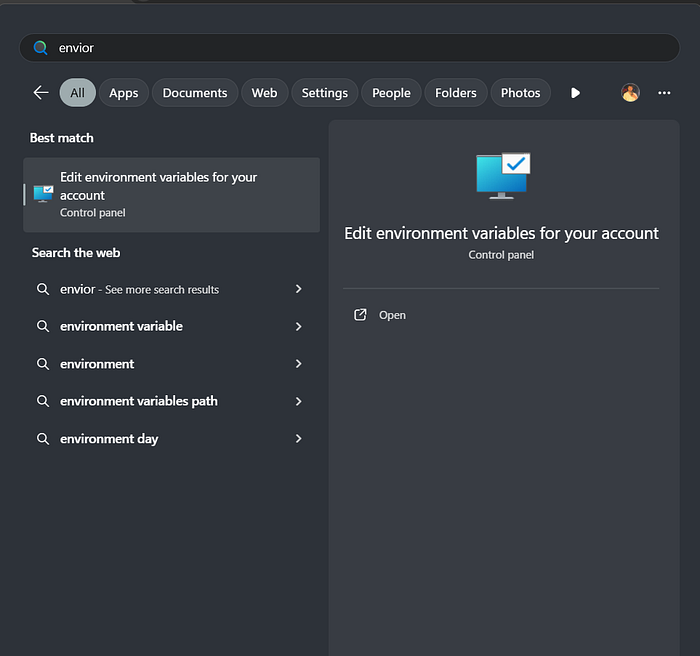Click the back arrow icon
Screen dimensions: 700x656
pyautogui.click(x=41, y=93)
